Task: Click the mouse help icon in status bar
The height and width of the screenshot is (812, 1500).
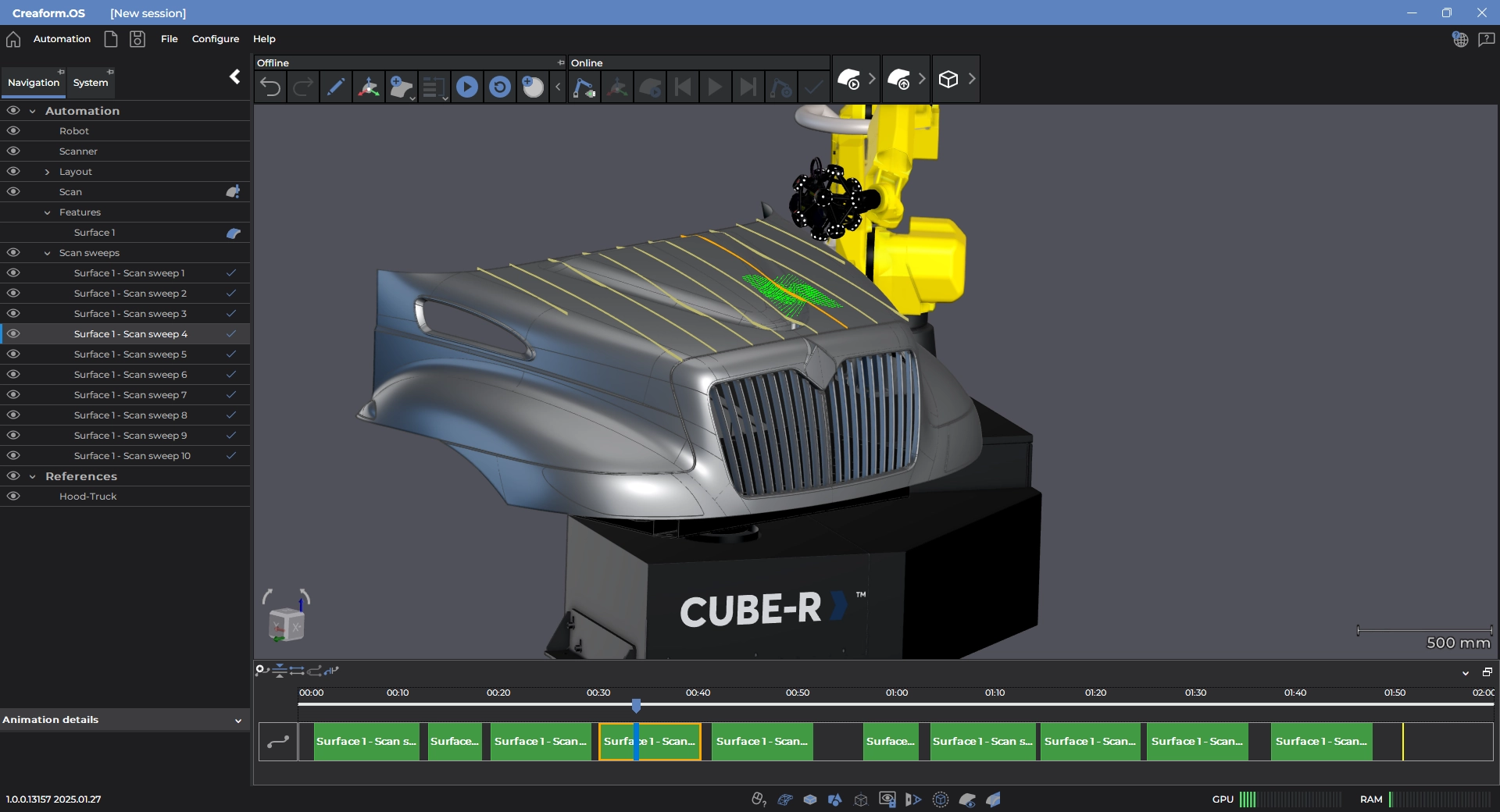Action: 758,799
